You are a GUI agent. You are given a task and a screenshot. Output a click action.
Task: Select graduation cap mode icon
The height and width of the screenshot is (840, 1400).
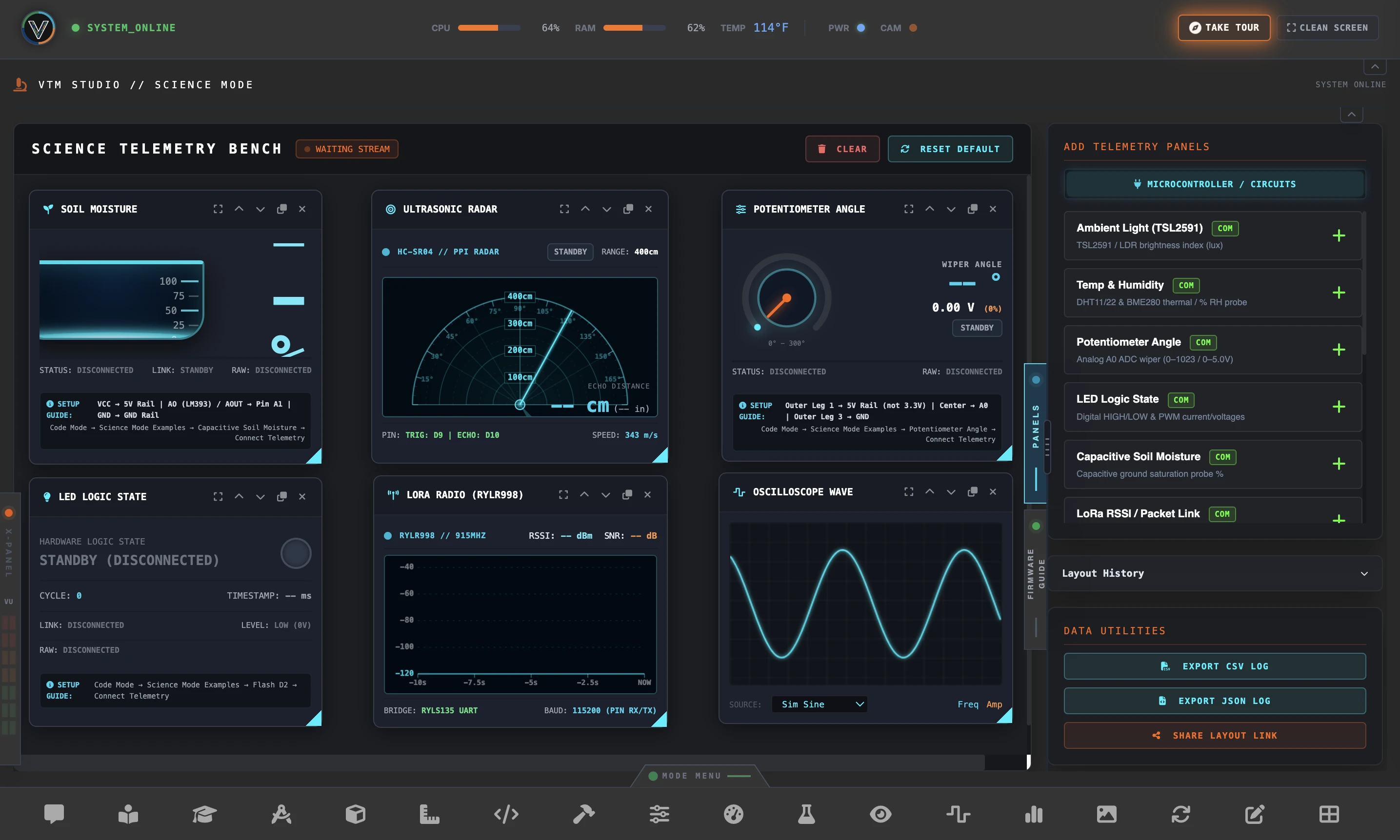coord(204,814)
